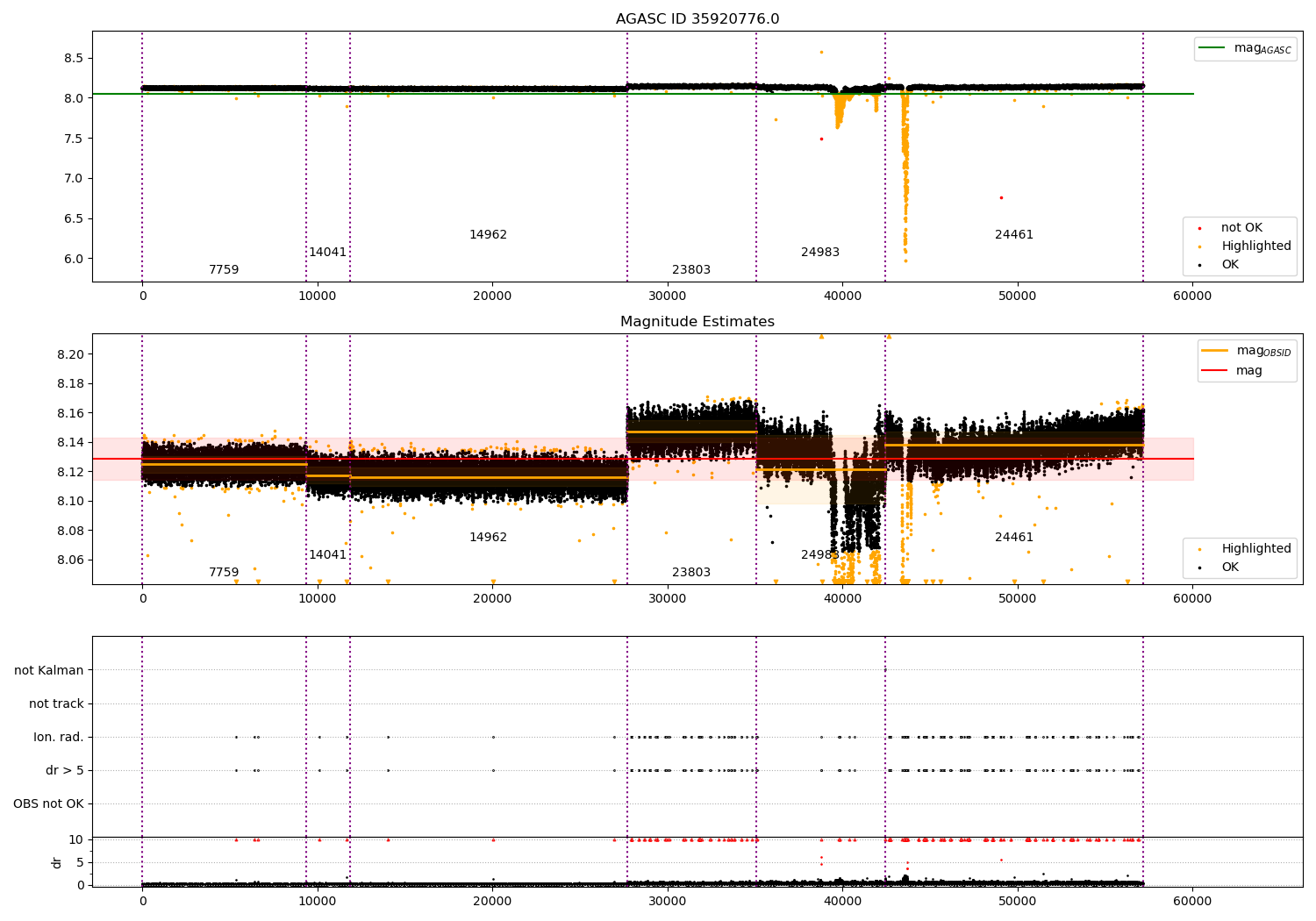Click y-axis tick '6.5' in top plot
This screenshot has width=1316, height=921.
74,219
